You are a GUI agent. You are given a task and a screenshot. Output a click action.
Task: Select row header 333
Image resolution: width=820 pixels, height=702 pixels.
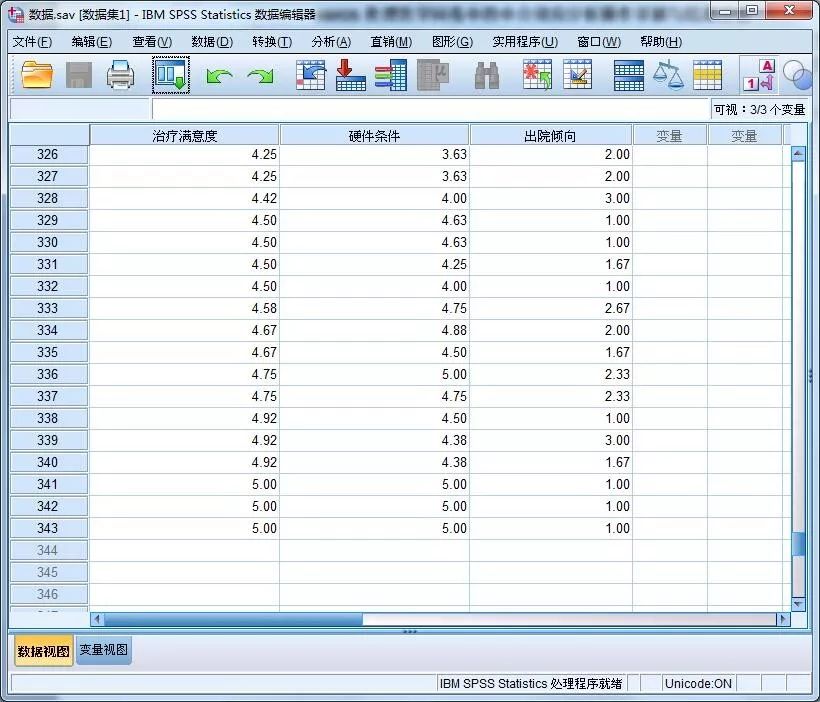(48, 308)
